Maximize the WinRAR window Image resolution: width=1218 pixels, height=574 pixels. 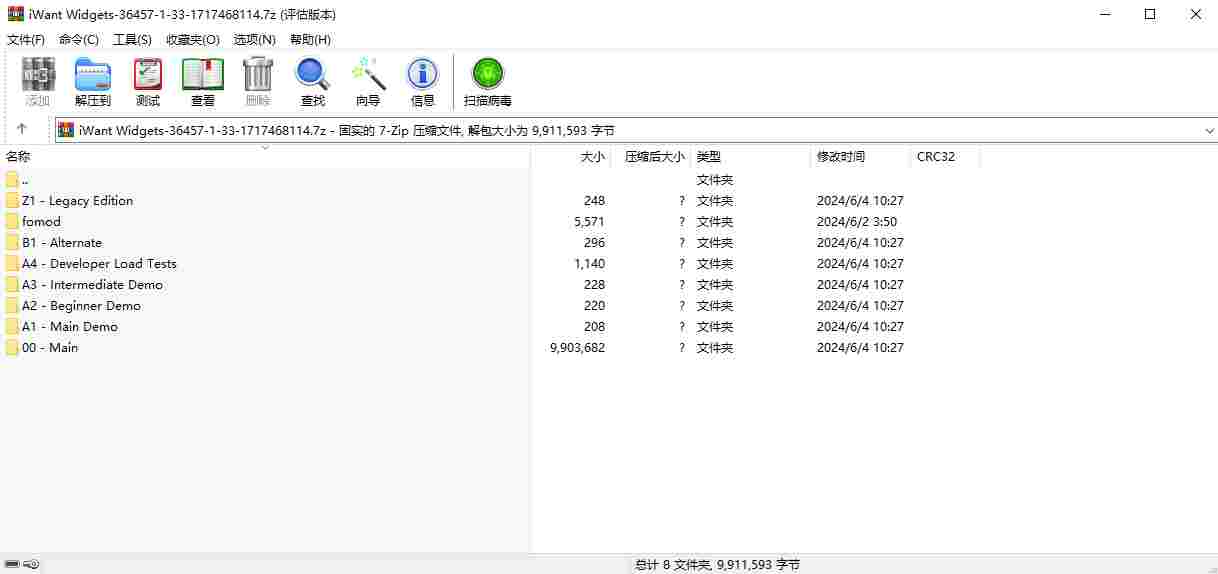(1150, 14)
